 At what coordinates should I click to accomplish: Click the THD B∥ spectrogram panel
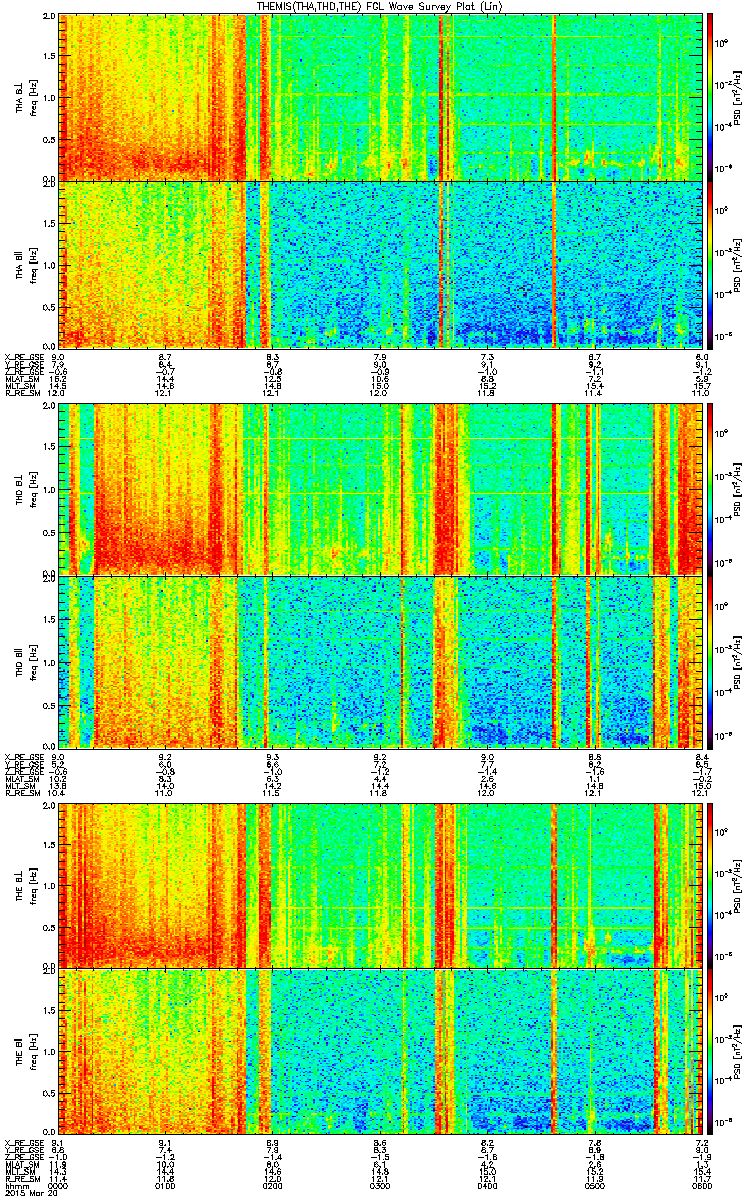point(380,660)
